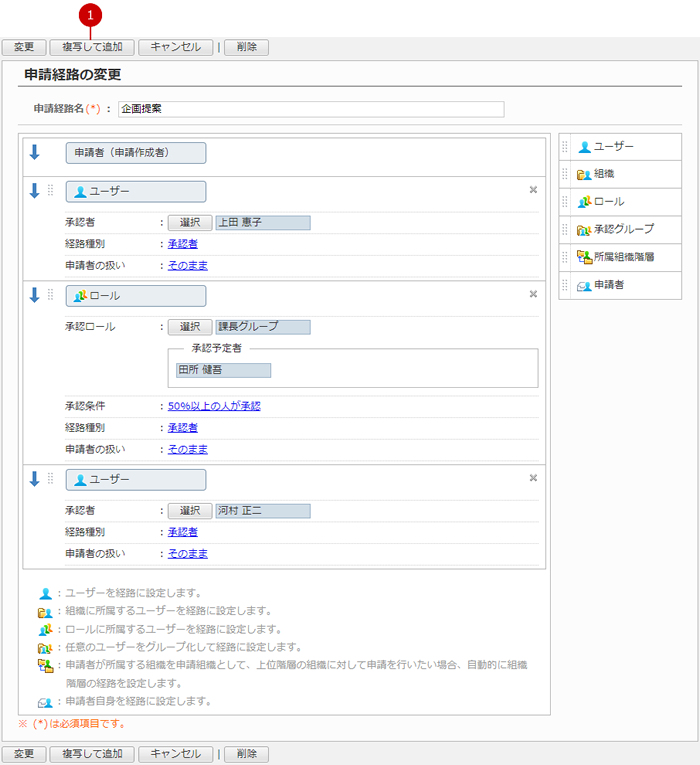Select the 申請者（申請作成者）step box
The width and height of the screenshot is (700, 765).
[136, 153]
